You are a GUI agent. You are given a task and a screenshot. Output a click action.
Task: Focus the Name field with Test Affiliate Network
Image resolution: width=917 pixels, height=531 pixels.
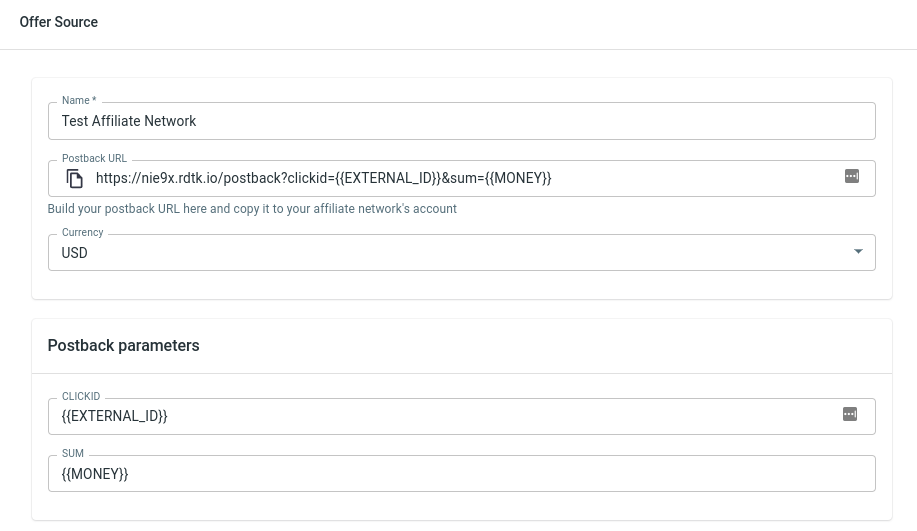(460, 121)
